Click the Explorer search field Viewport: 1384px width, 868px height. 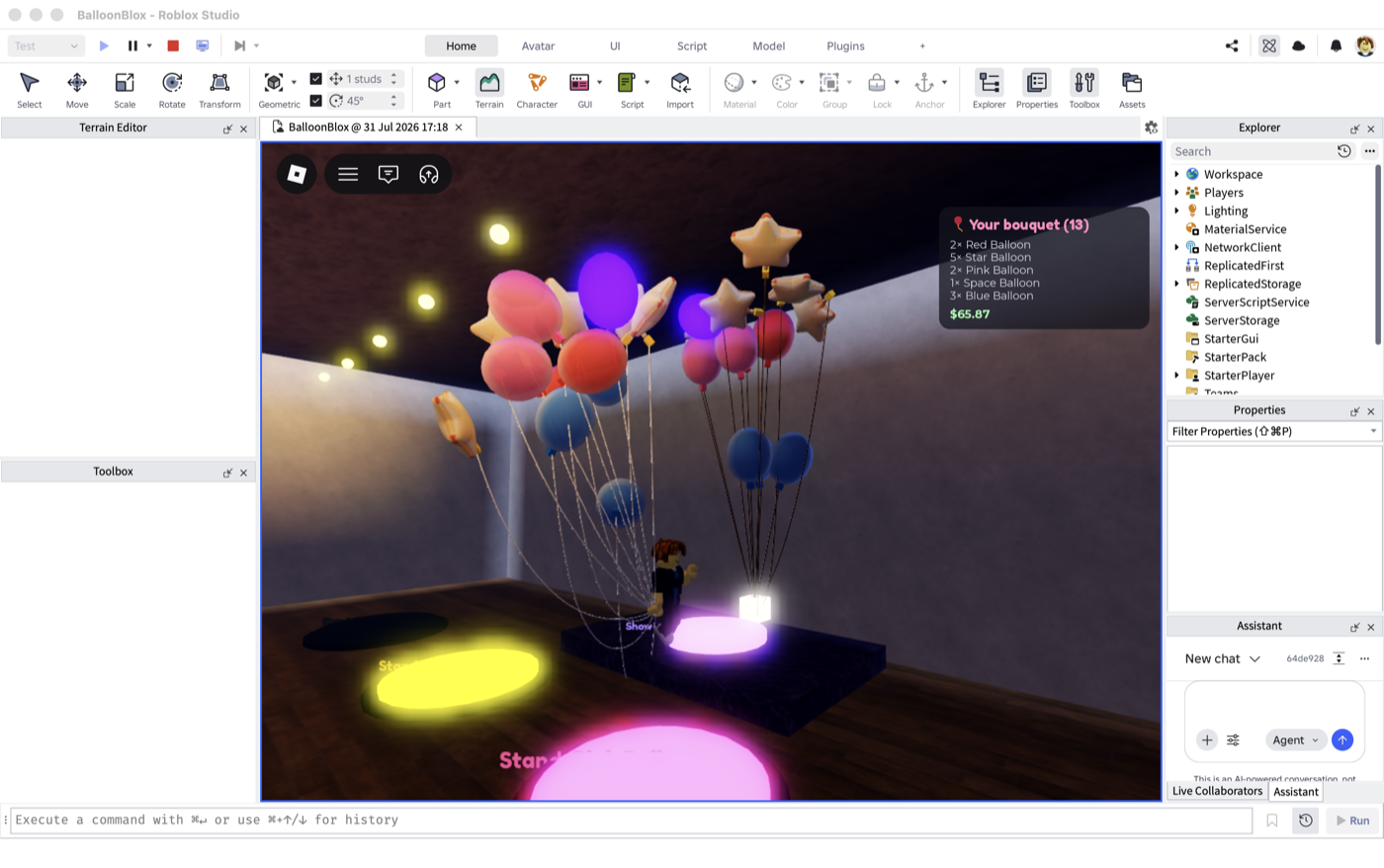point(1252,151)
